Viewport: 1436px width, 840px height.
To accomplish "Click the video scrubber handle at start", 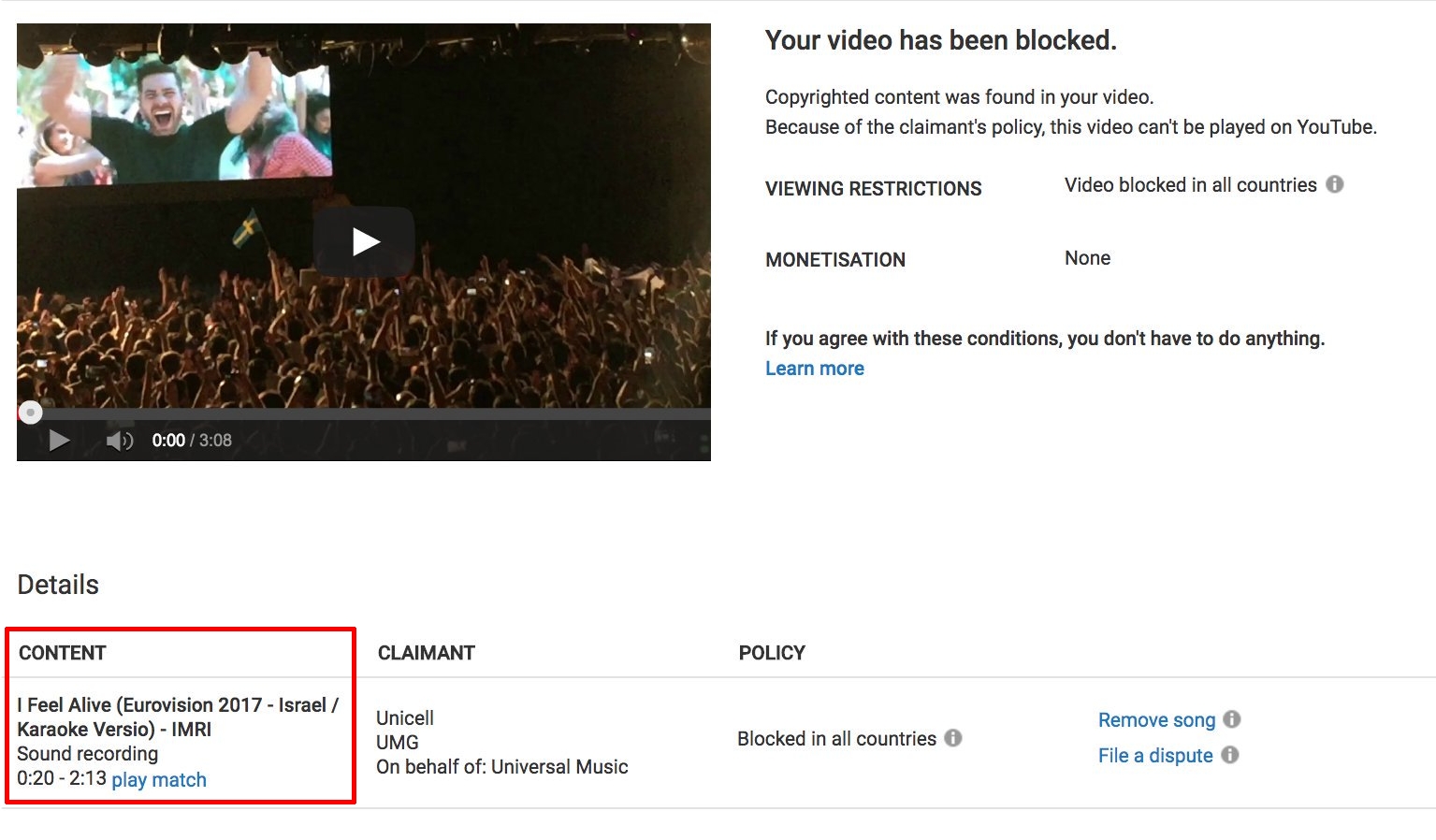I will pyautogui.click(x=30, y=412).
